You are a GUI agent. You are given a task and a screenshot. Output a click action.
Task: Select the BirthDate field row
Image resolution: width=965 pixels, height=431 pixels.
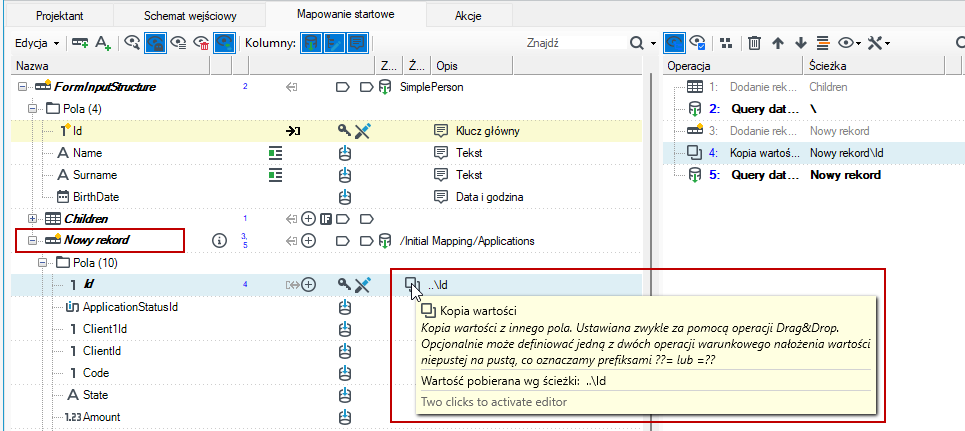click(326, 197)
